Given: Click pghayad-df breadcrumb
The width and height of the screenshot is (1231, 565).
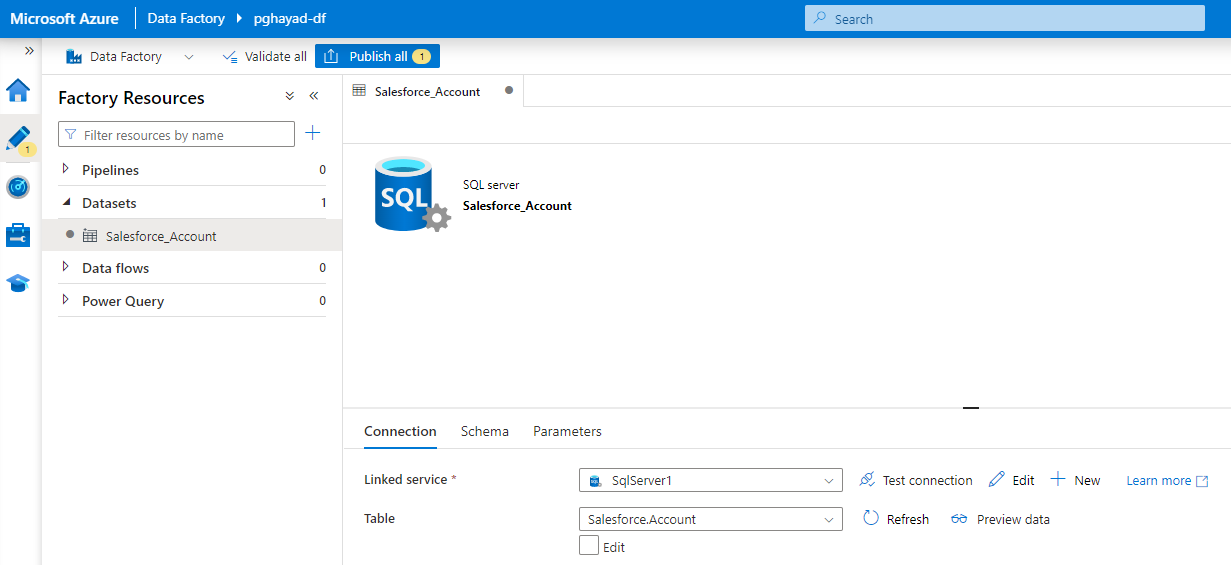Looking at the screenshot, I should tap(290, 19).
